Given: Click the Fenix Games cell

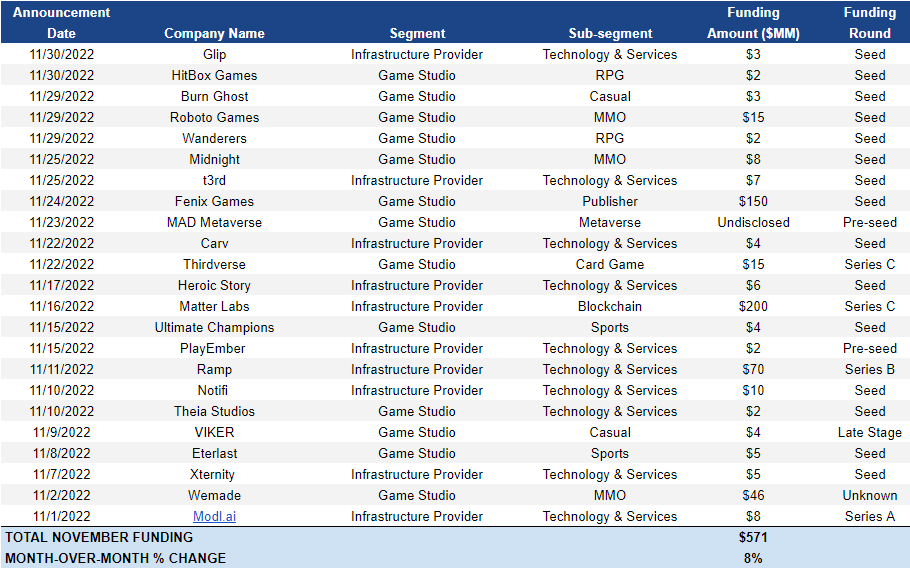Looking at the screenshot, I should 214,201.
